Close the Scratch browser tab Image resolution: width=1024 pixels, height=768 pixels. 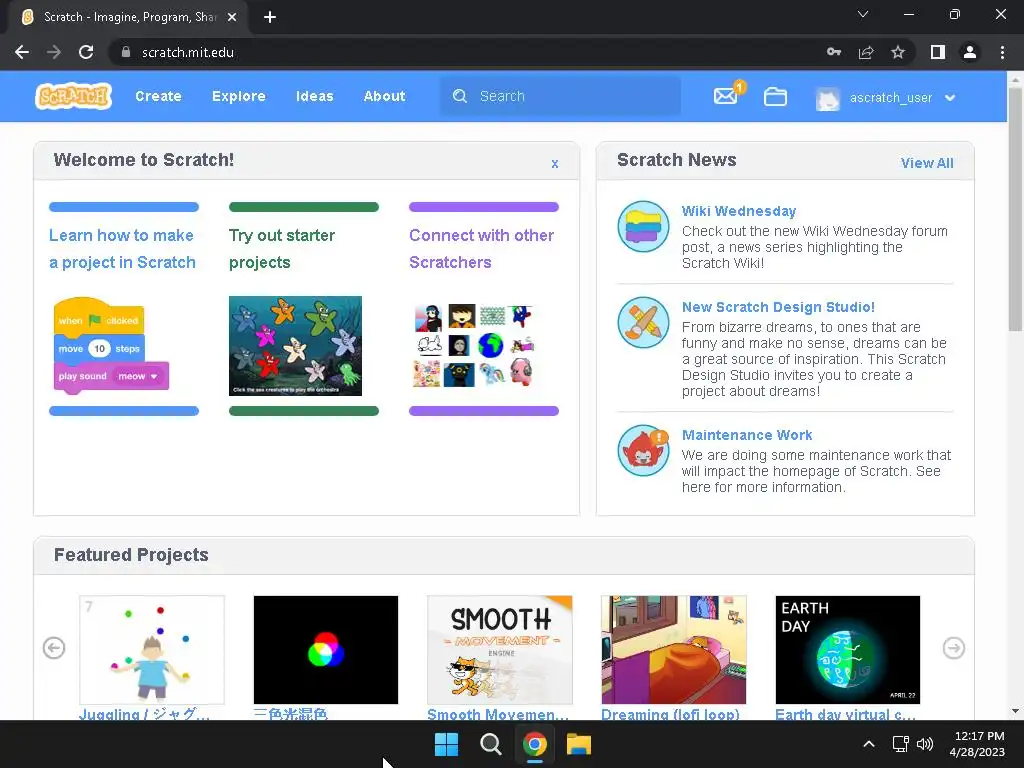point(232,17)
